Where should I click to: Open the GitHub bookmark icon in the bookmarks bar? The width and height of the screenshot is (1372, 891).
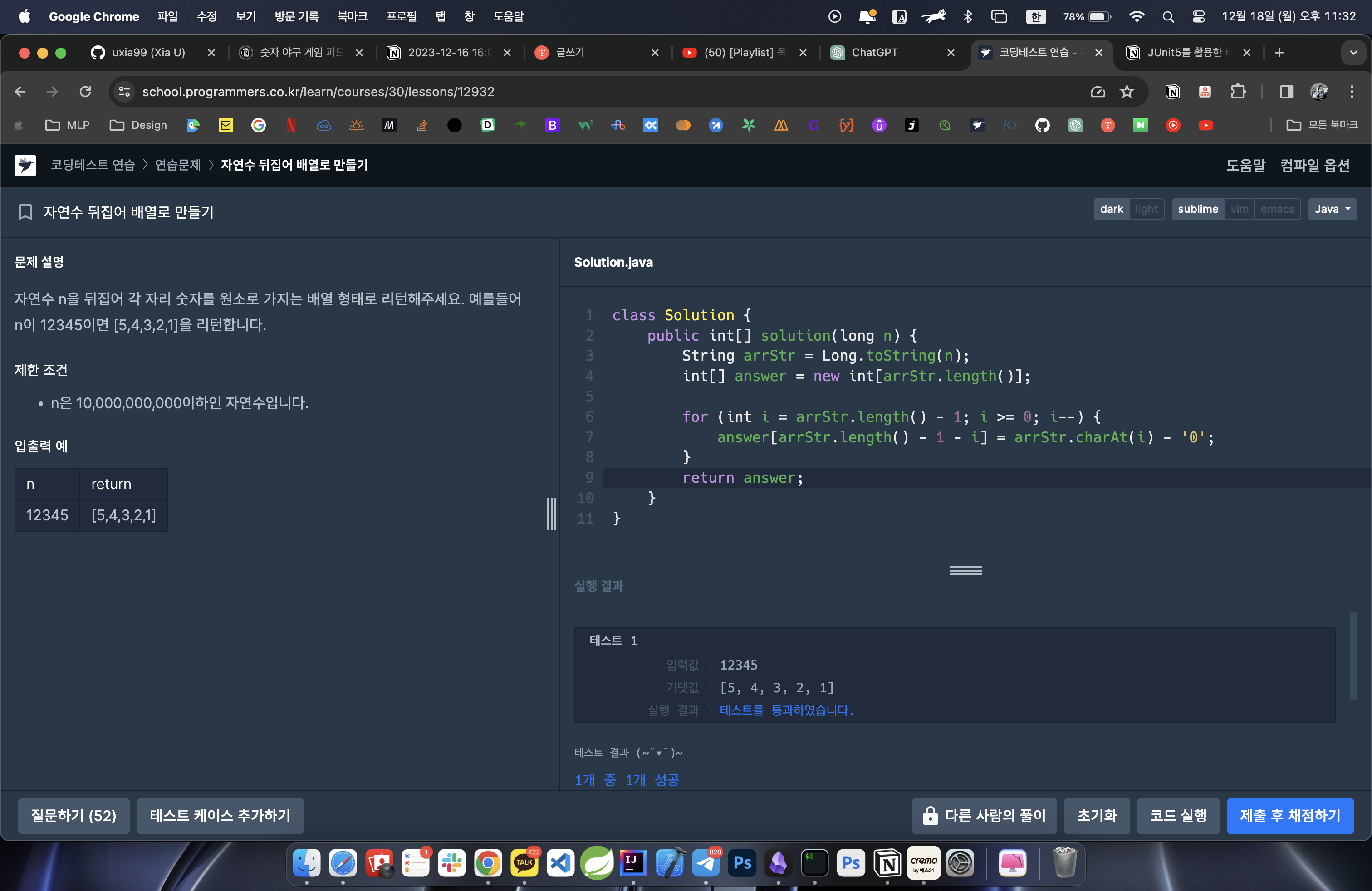click(x=1042, y=125)
